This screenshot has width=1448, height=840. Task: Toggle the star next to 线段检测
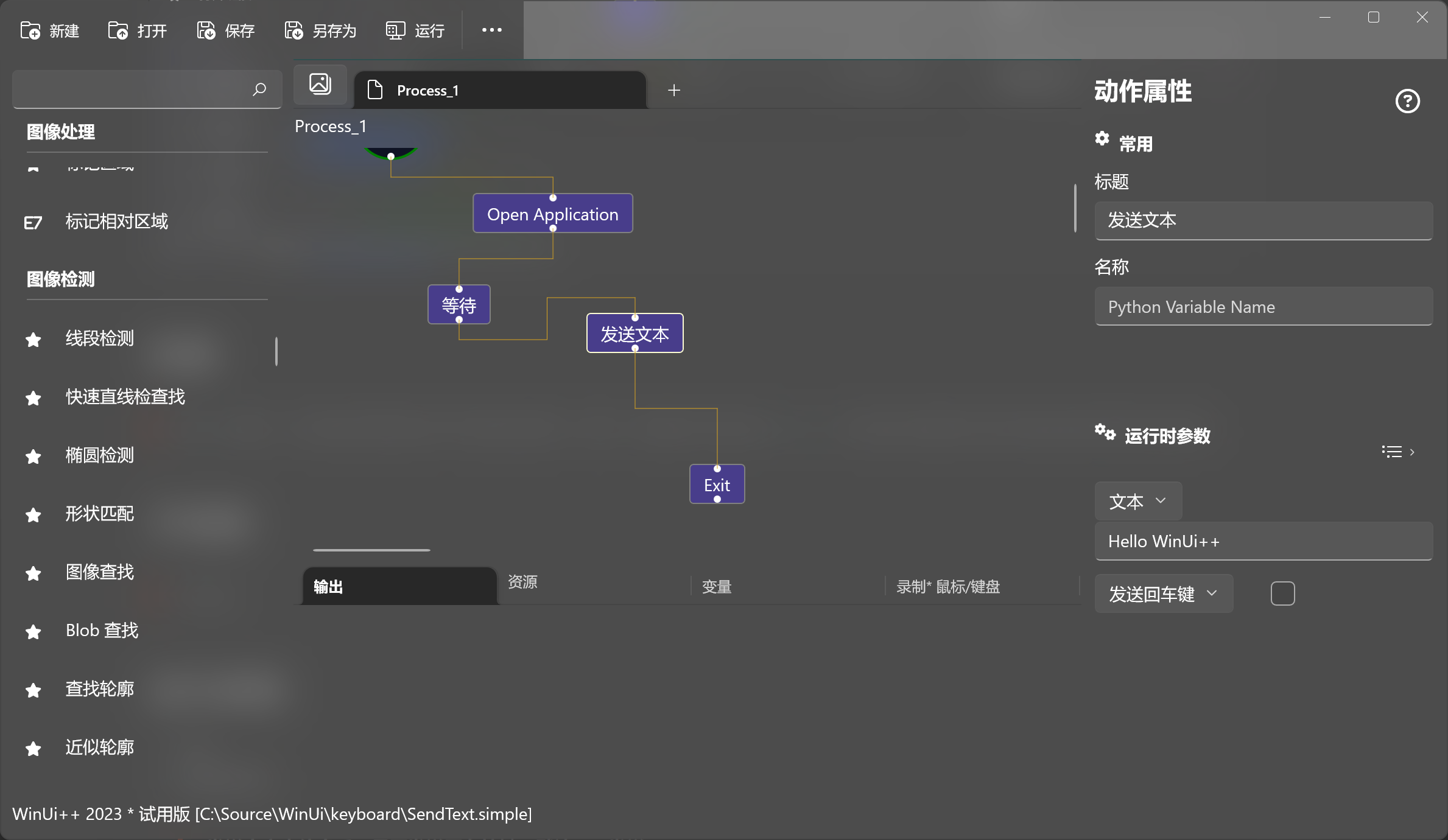click(x=33, y=339)
